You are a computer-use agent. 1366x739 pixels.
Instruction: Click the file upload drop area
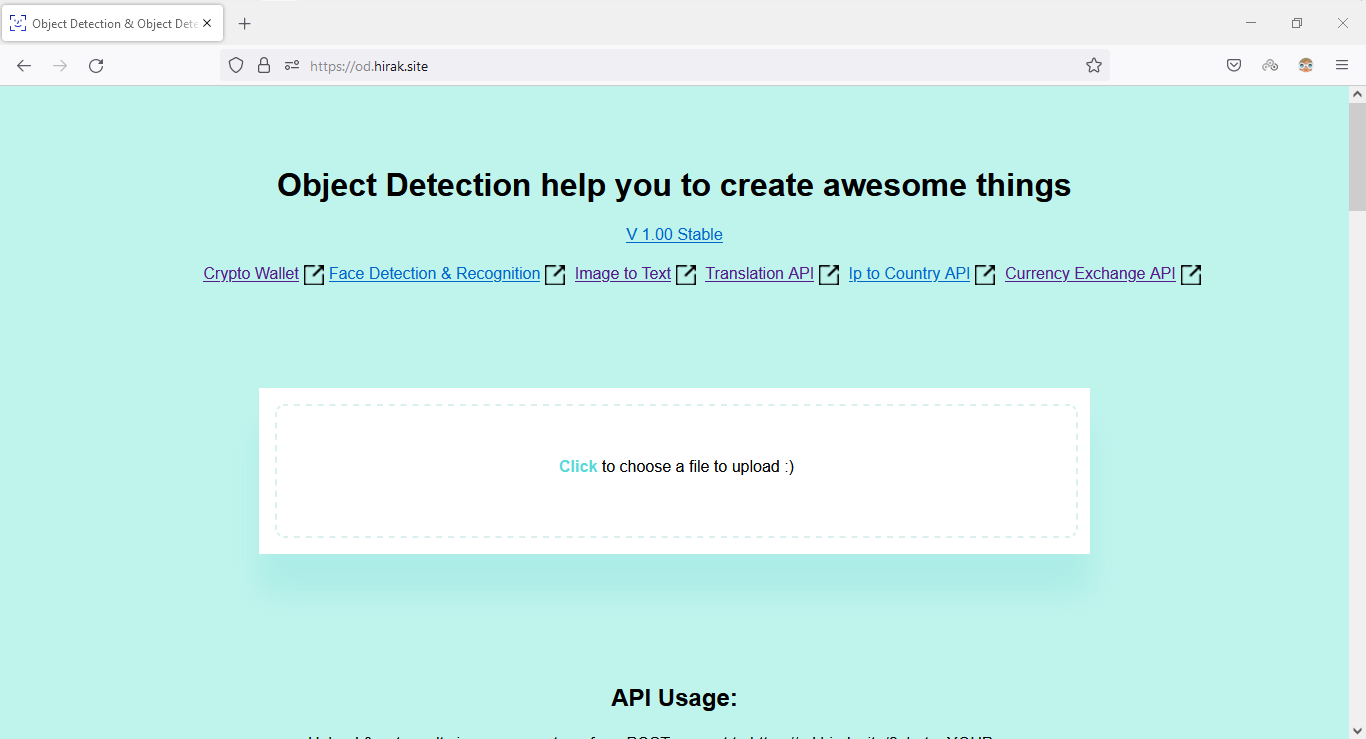coord(676,471)
